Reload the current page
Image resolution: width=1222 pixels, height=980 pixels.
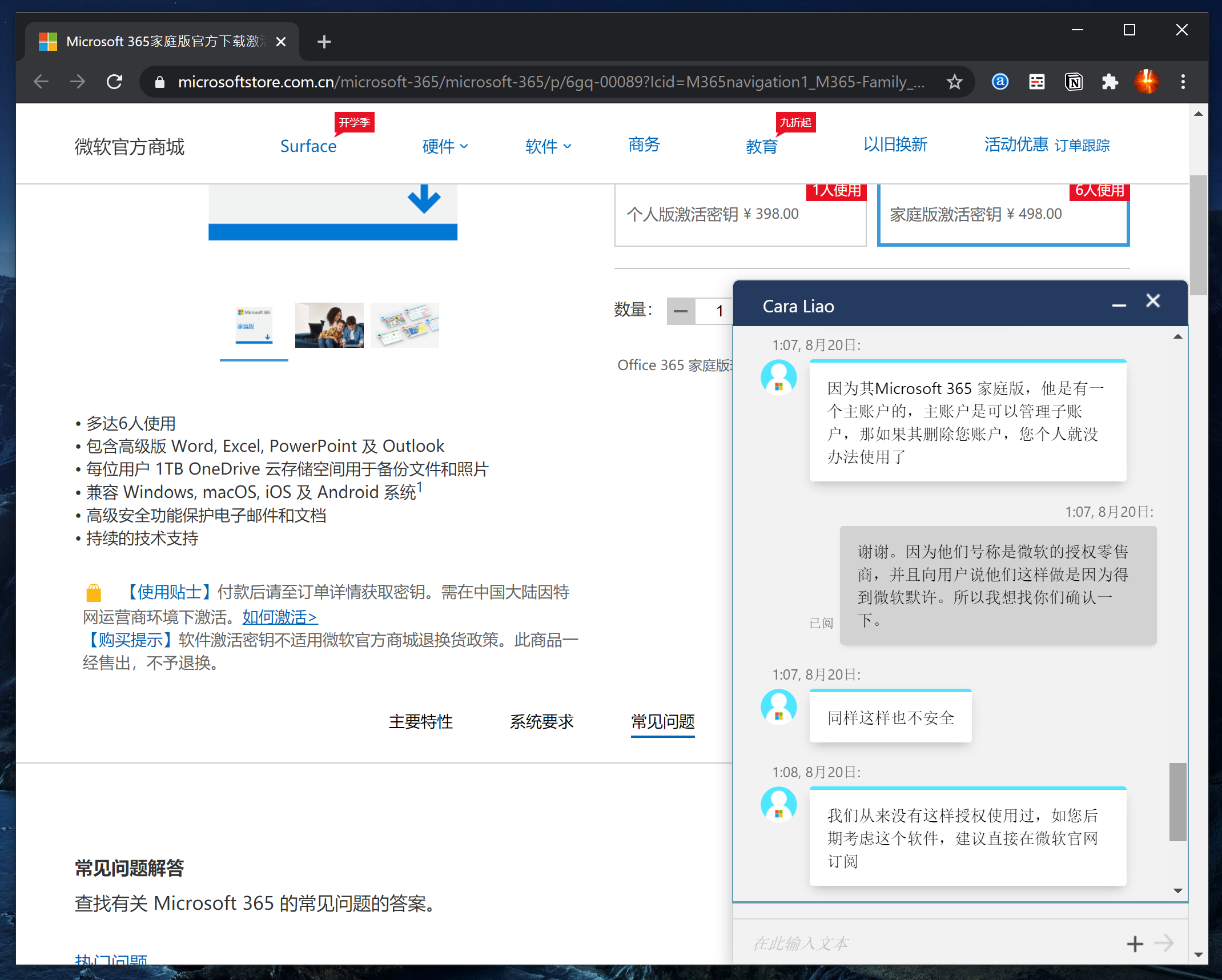pos(115,82)
